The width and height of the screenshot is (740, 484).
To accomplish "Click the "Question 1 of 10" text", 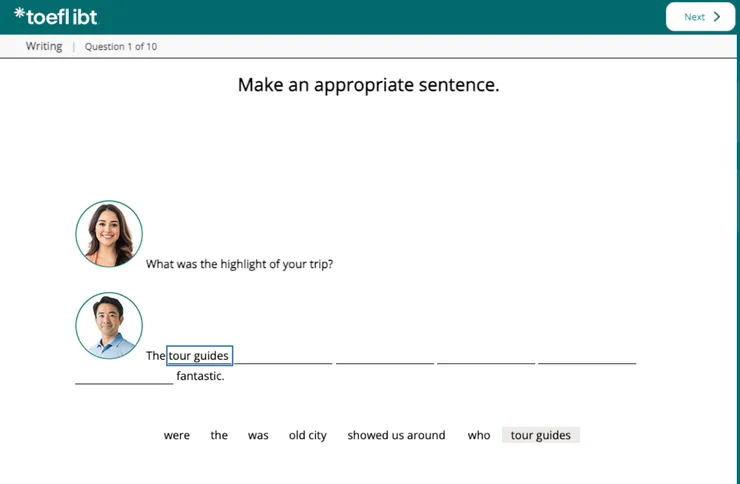I will click(121, 47).
